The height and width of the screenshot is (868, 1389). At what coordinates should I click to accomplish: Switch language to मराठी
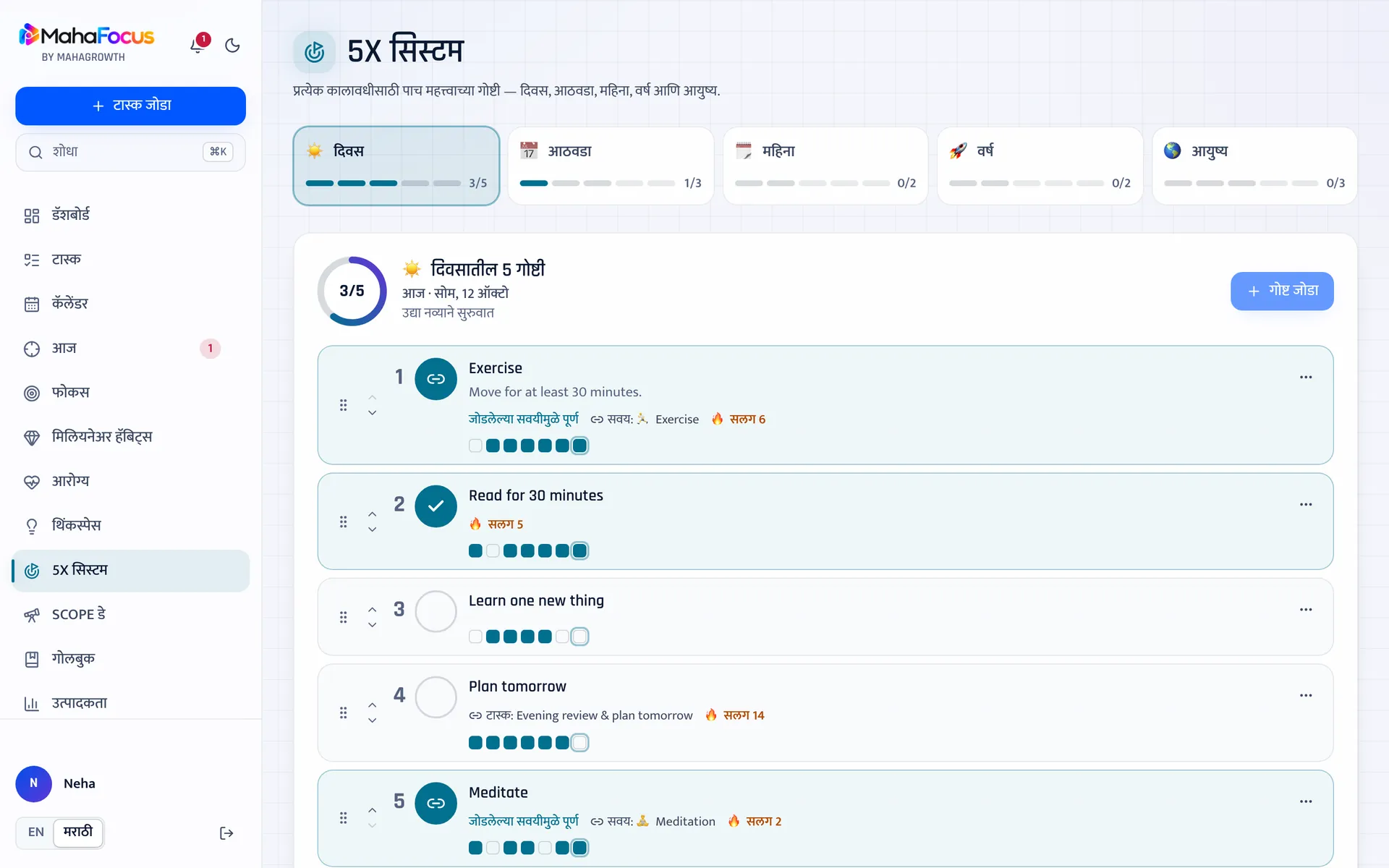78,833
